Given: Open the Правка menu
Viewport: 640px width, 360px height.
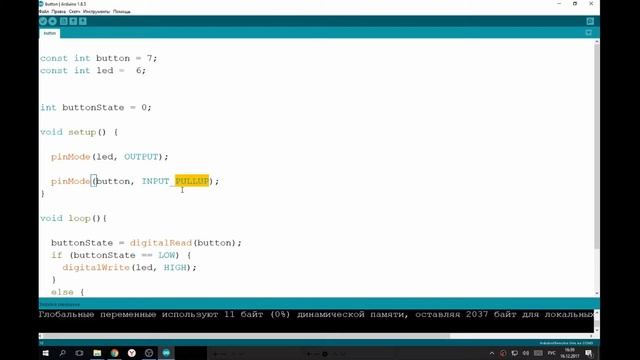Looking at the screenshot, I should (x=59, y=12).
